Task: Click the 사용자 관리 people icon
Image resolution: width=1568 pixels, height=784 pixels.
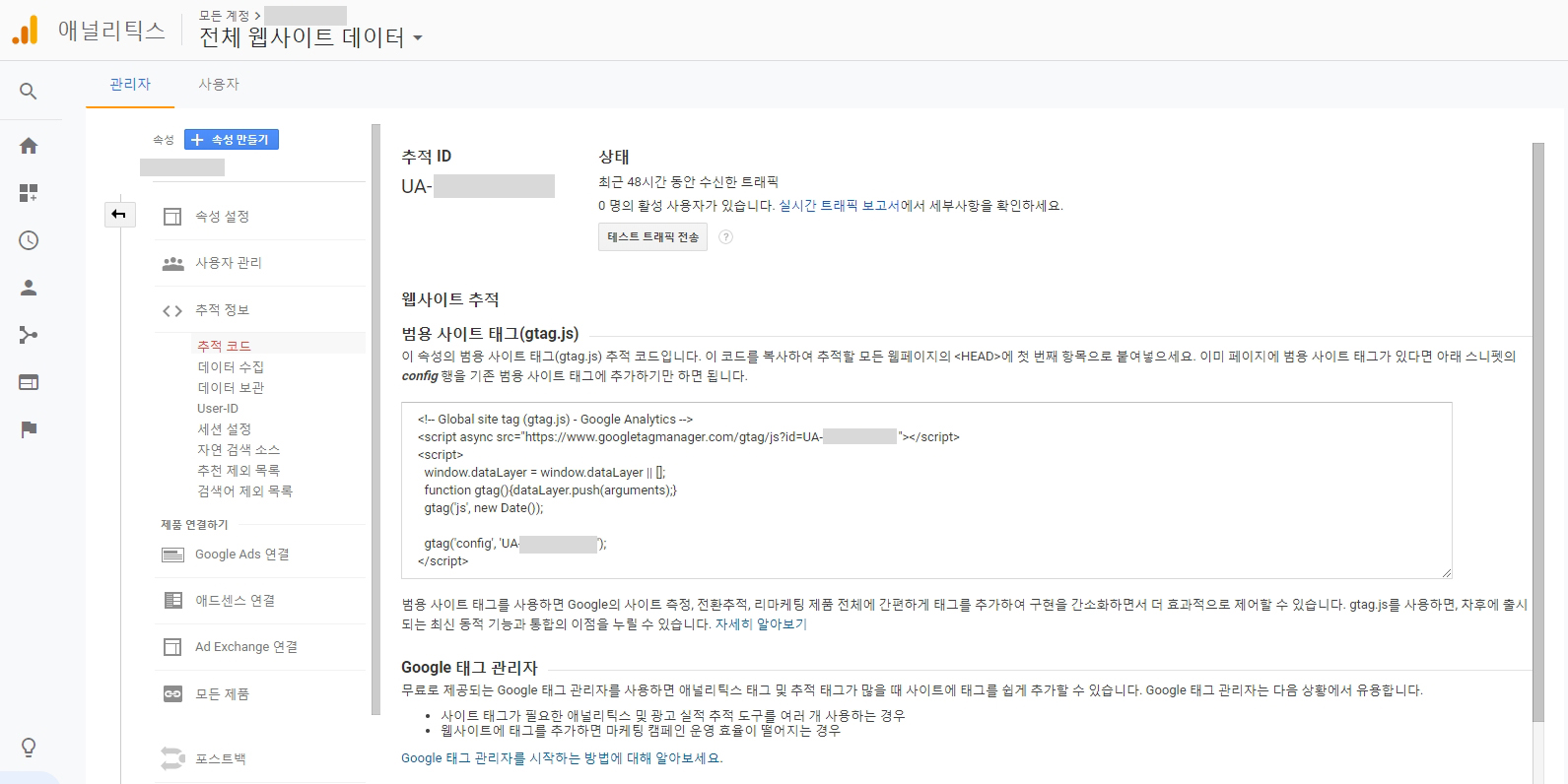Action: coord(172,263)
